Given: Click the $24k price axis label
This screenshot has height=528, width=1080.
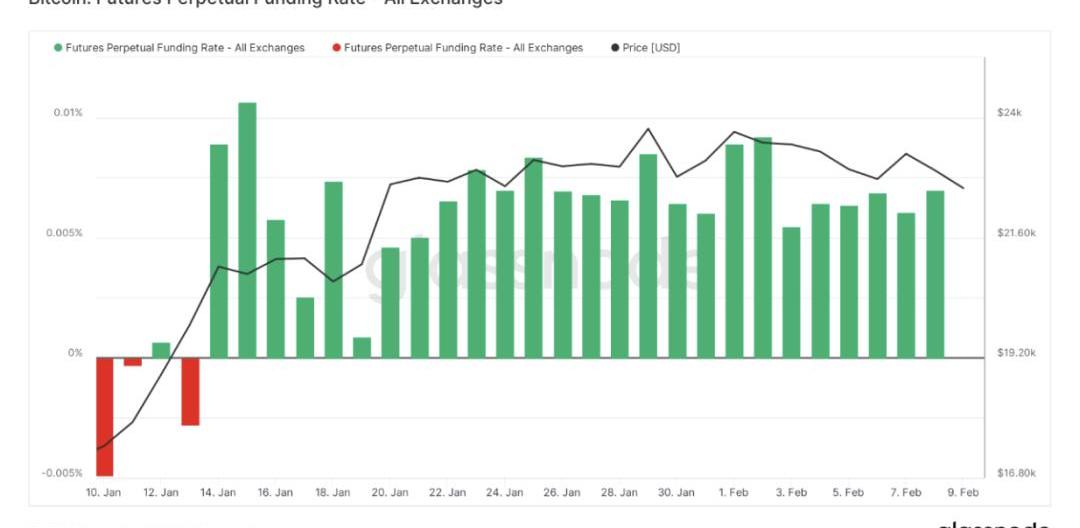Looking at the screenshot, I should tap(1010, 113).
